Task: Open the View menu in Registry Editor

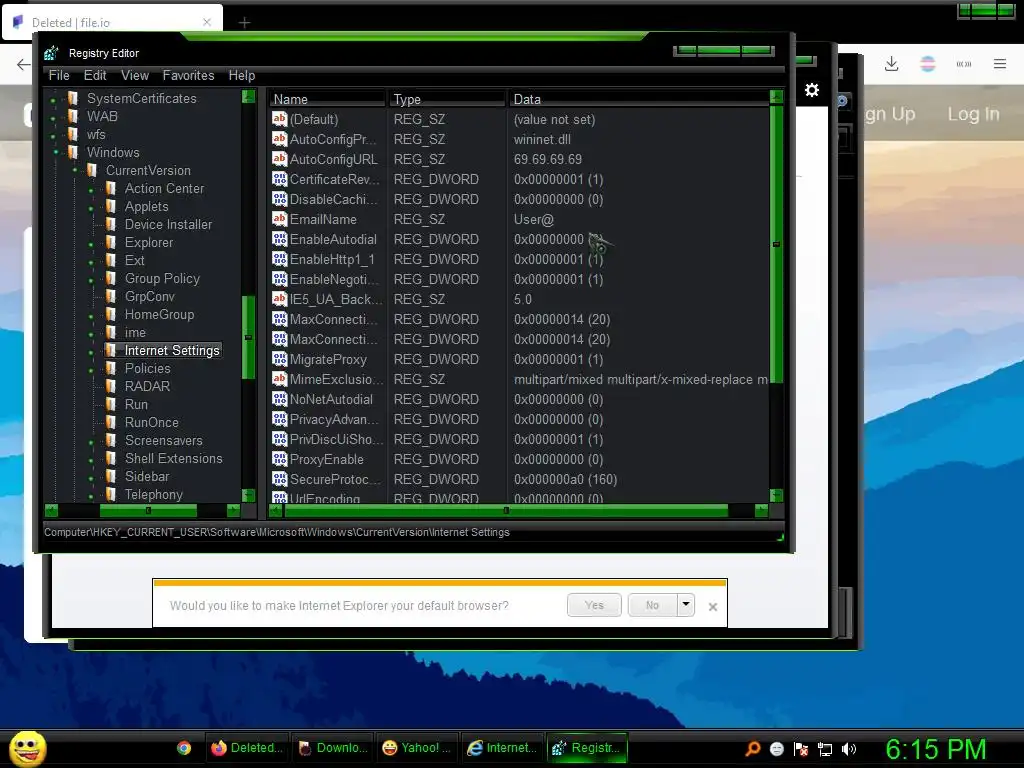Action: pos(135,75)
